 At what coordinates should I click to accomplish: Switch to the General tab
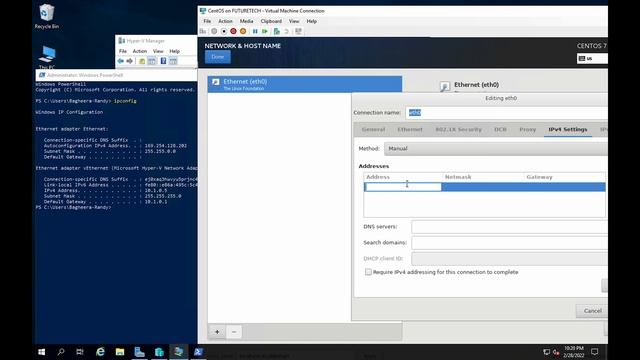[x=373, y=129]
